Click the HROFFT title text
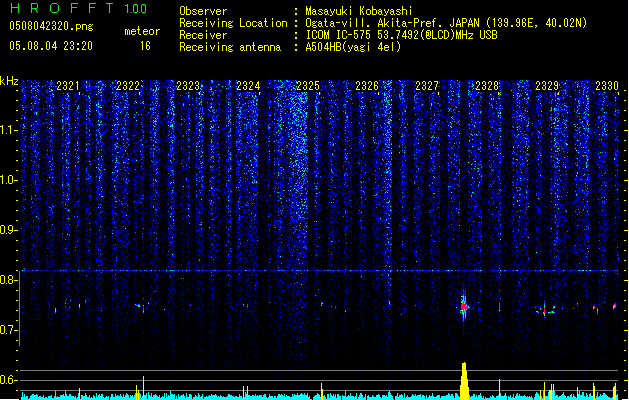629x400 pixels. (62, 8)
